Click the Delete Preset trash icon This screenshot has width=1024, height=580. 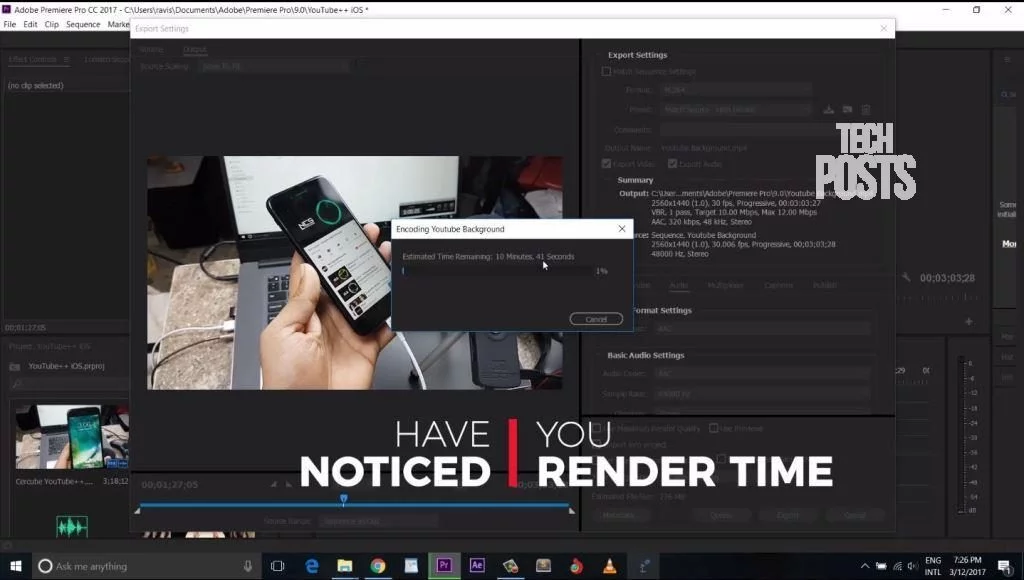point(866,110)
